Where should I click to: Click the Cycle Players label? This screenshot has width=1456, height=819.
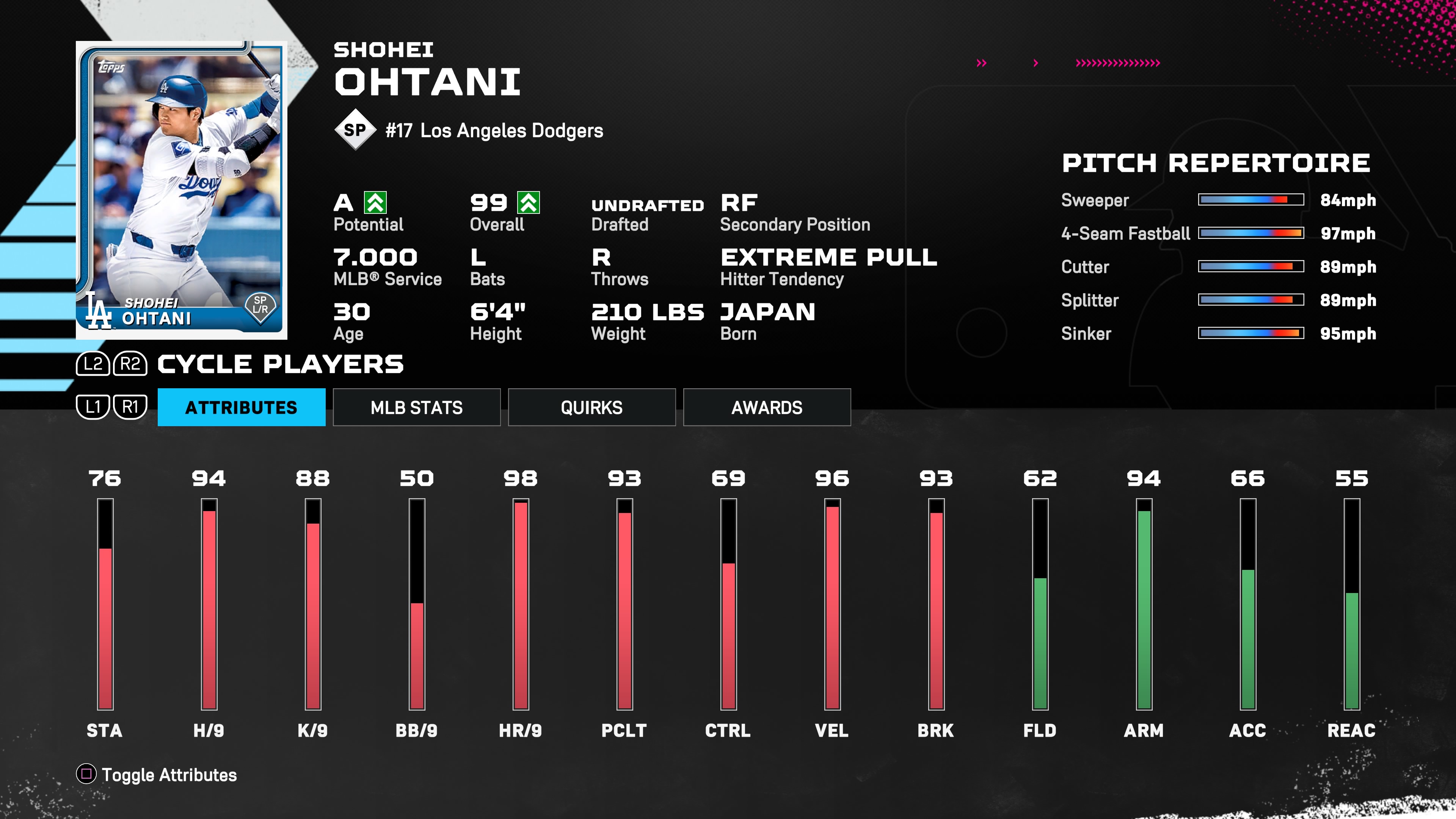(x=280, y=364)
